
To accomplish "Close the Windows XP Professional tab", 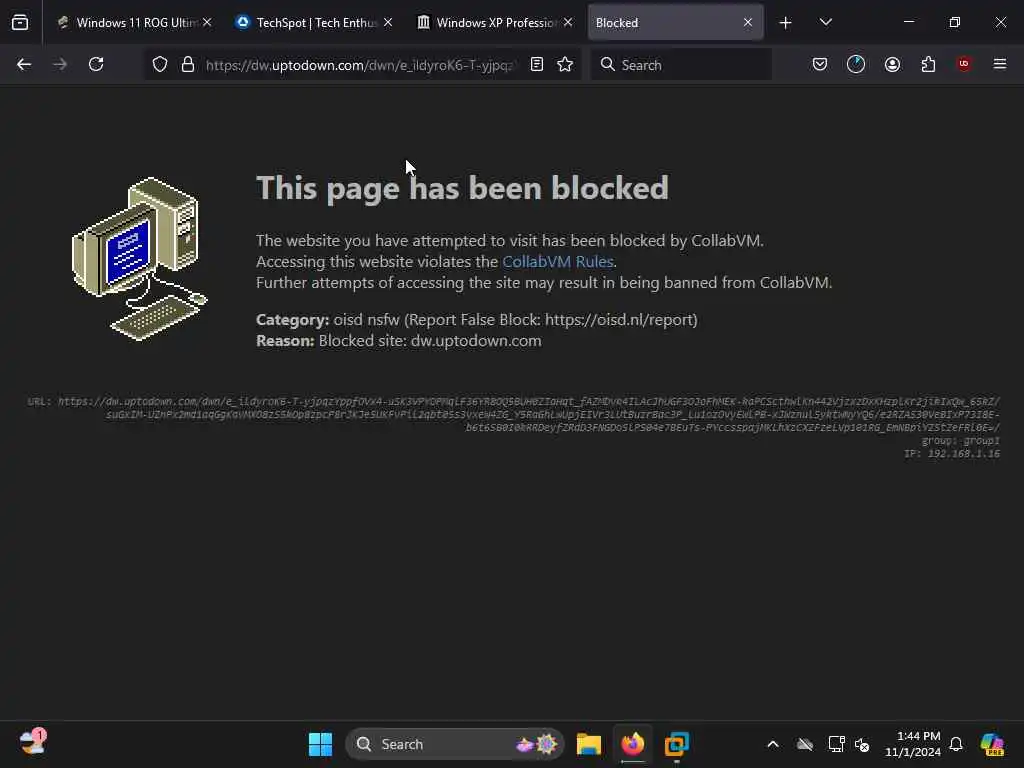I will 568,22.
